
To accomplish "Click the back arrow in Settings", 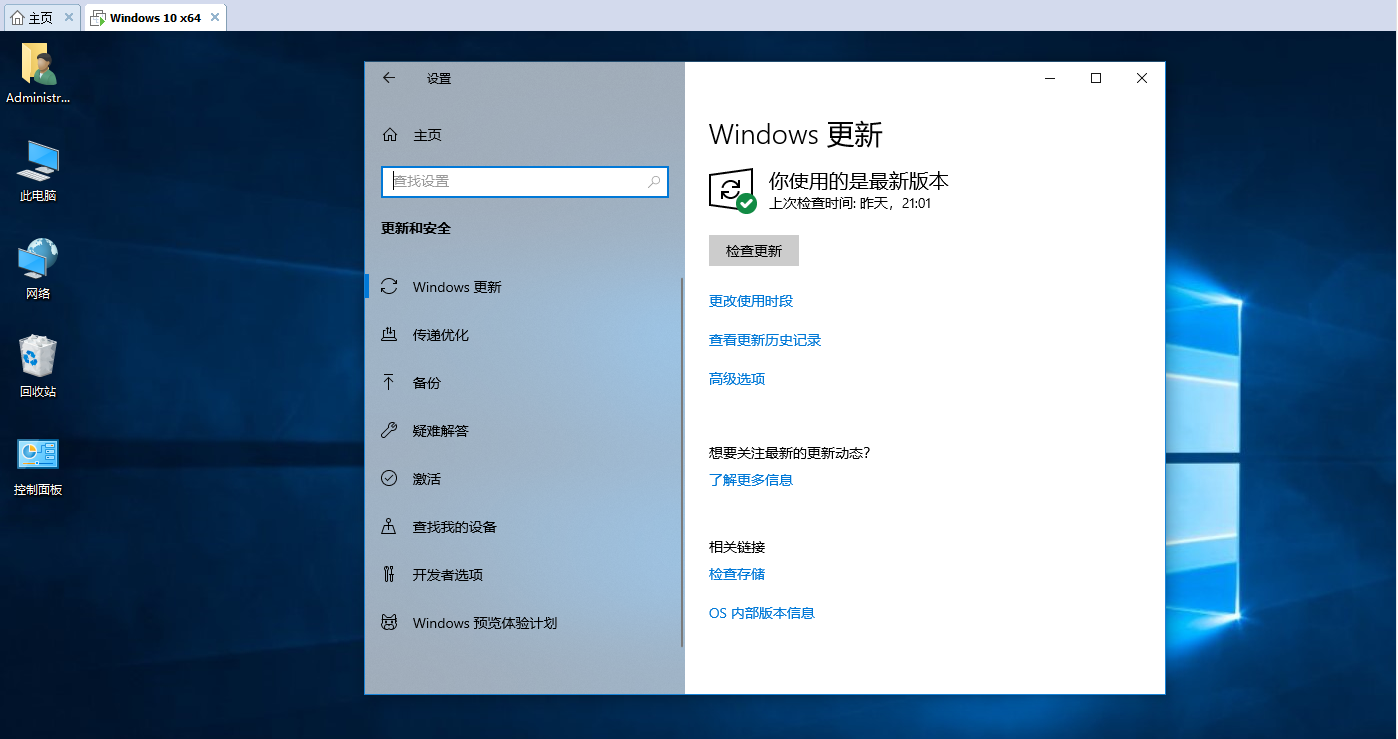I will [389, 78].
